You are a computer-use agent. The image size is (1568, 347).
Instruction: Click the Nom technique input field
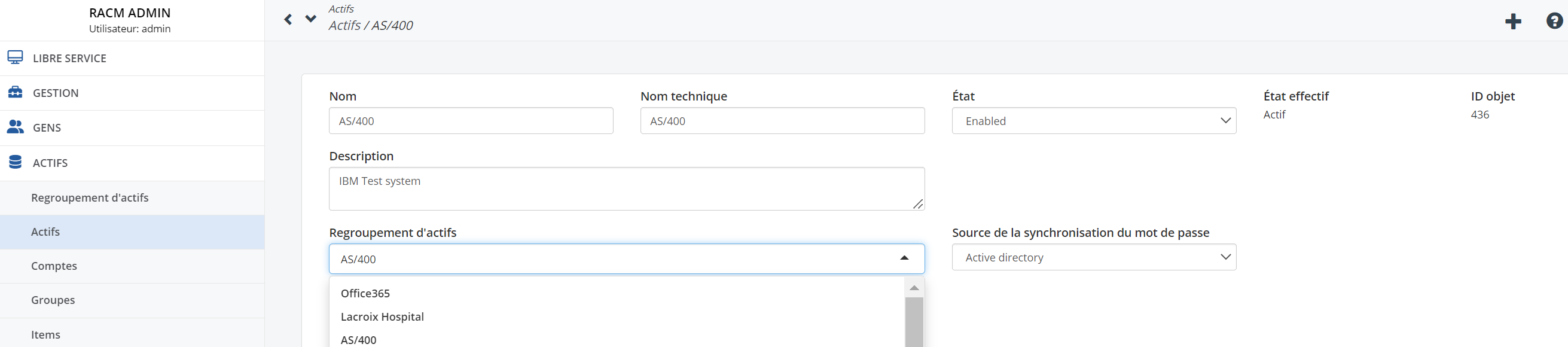pyautogui.click(x=782, y=120)
